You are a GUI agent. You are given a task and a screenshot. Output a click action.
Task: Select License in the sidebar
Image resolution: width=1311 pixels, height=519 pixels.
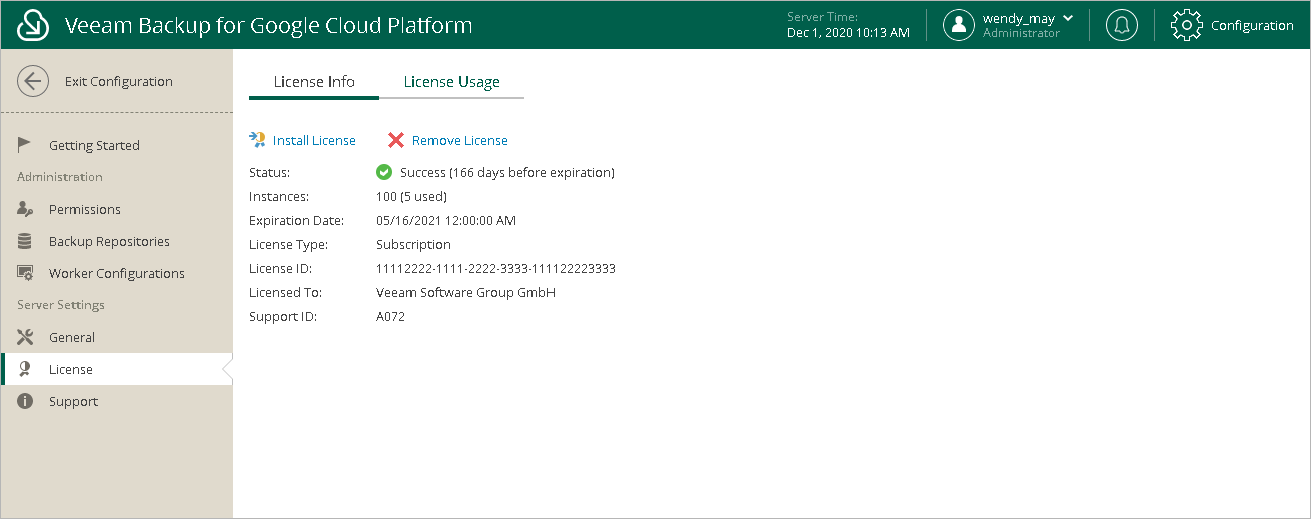click(117, 369)
